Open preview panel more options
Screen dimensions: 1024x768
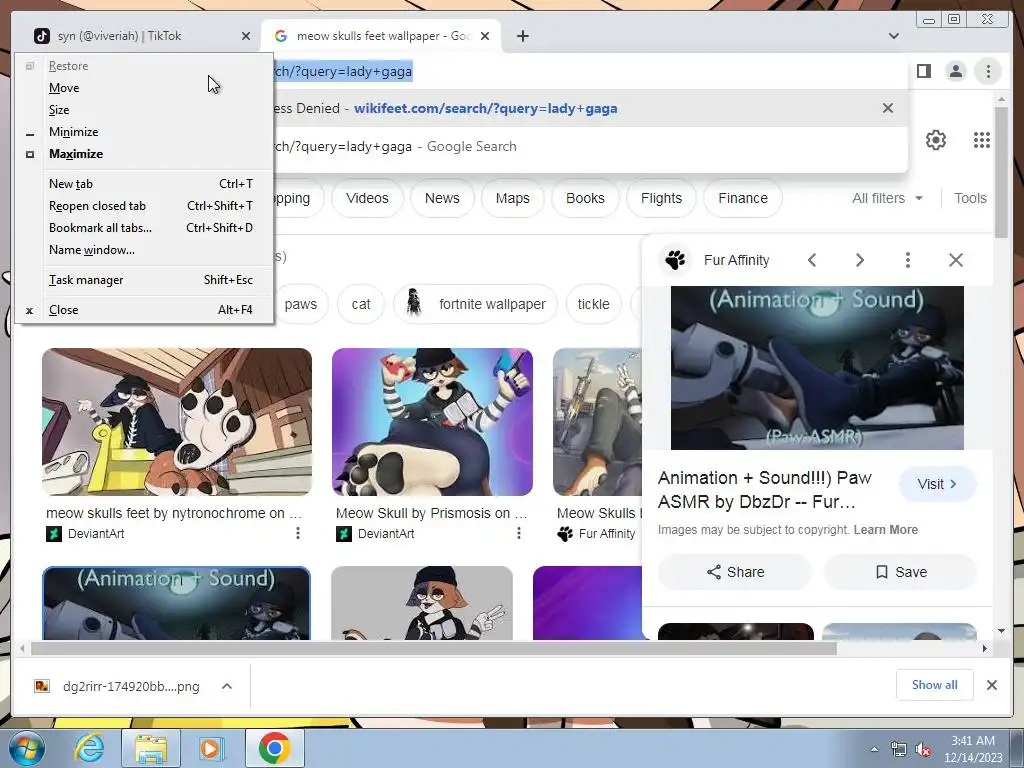click(x=908, y=260)
